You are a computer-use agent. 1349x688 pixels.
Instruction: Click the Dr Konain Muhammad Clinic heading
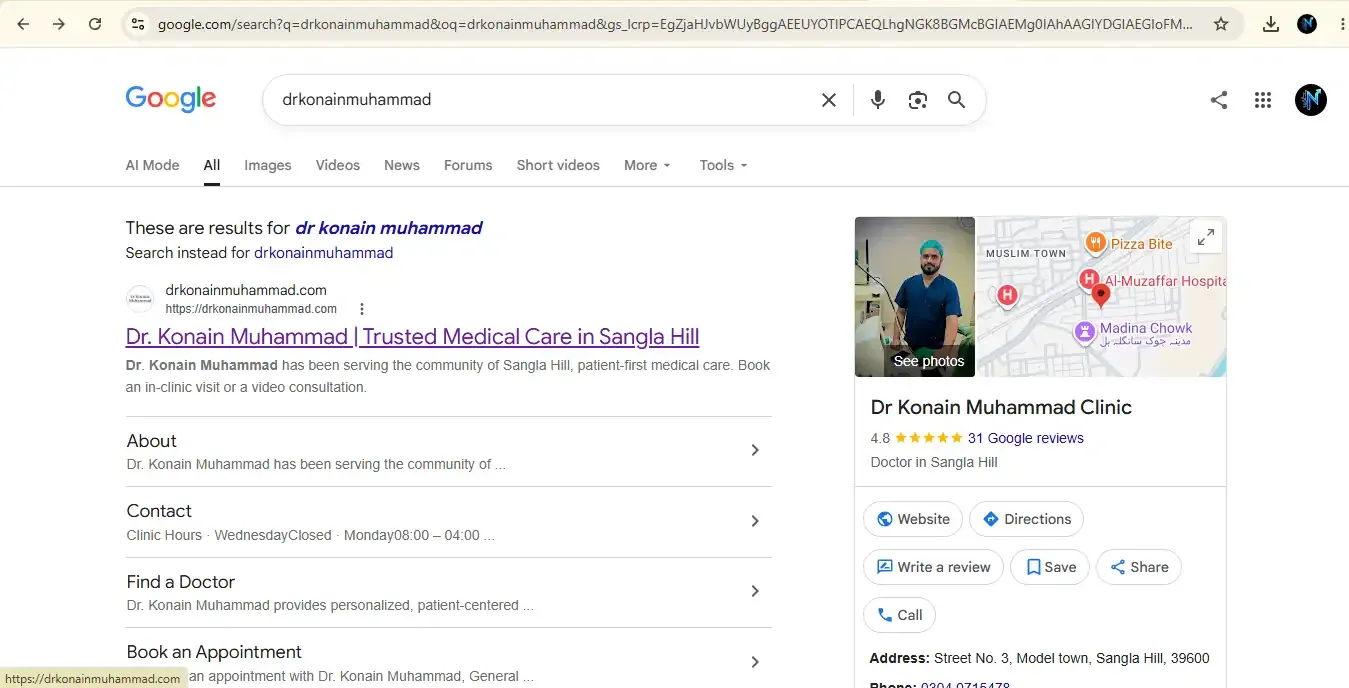tap(1001, 407)
